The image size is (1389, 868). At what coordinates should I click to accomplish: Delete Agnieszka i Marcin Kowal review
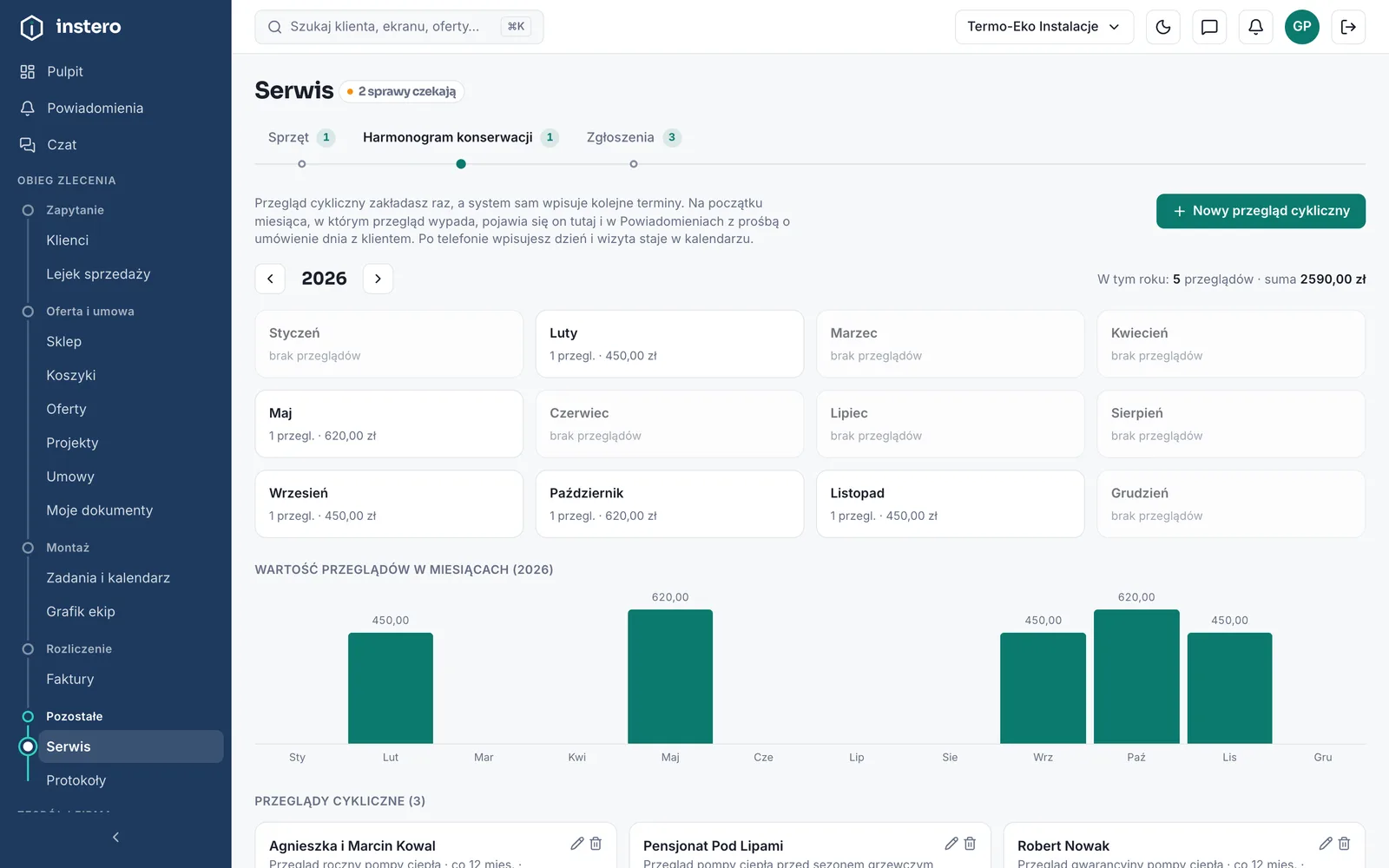596,844
